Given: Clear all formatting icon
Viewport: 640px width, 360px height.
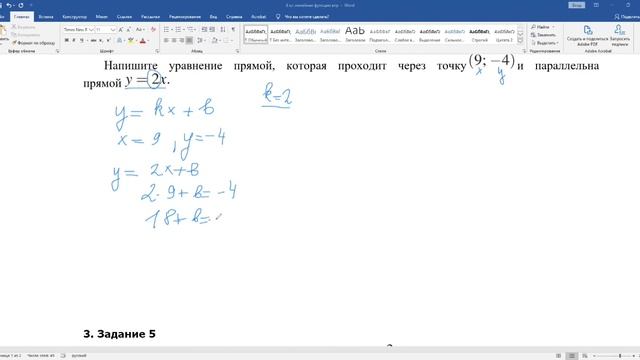Looking at the screenshot, I should 153,30.
